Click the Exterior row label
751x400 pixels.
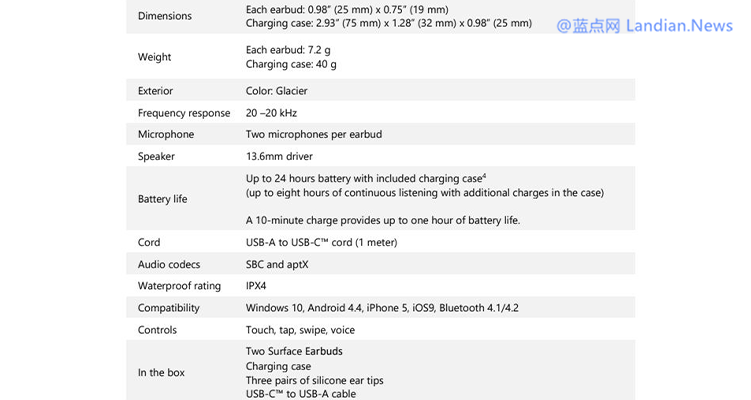155,91
